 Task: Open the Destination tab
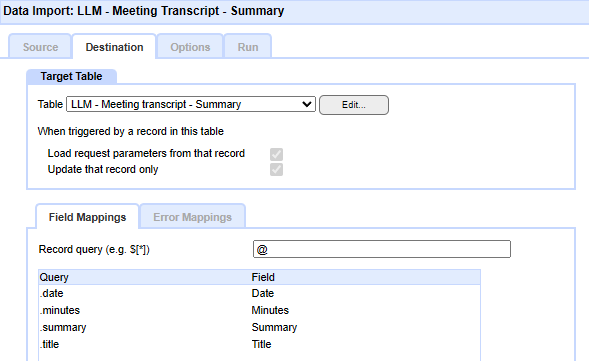(x=114, y=47)
